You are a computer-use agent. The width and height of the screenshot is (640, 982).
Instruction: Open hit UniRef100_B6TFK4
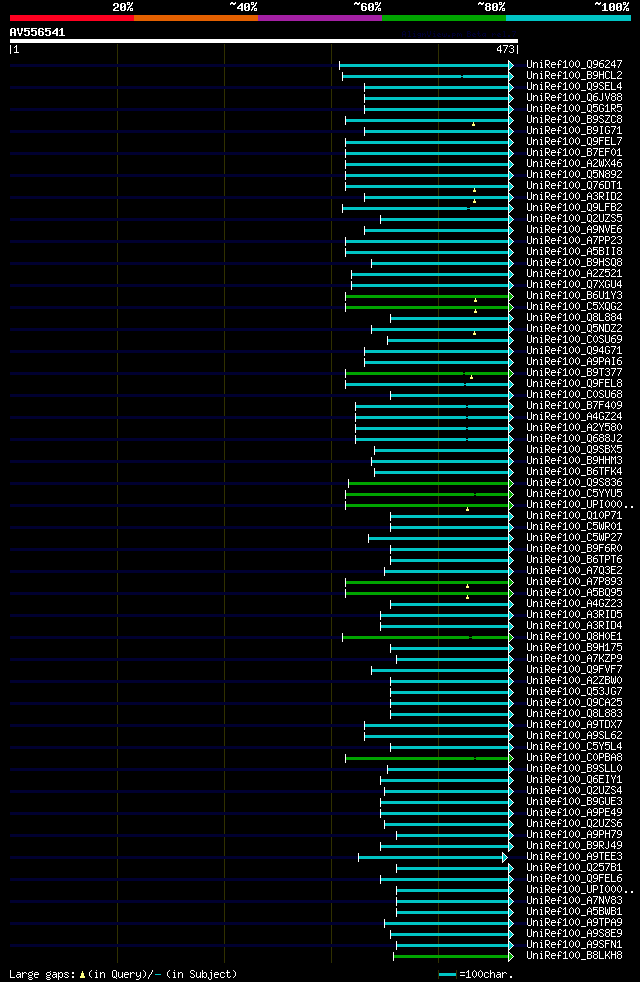tap(574, 472)
